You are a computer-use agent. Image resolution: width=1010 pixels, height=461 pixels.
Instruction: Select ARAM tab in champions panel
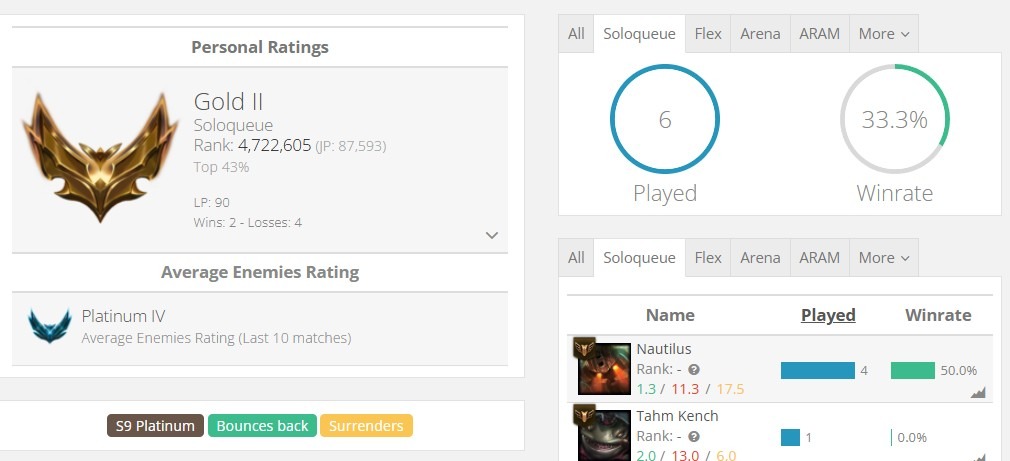point(819,258)
